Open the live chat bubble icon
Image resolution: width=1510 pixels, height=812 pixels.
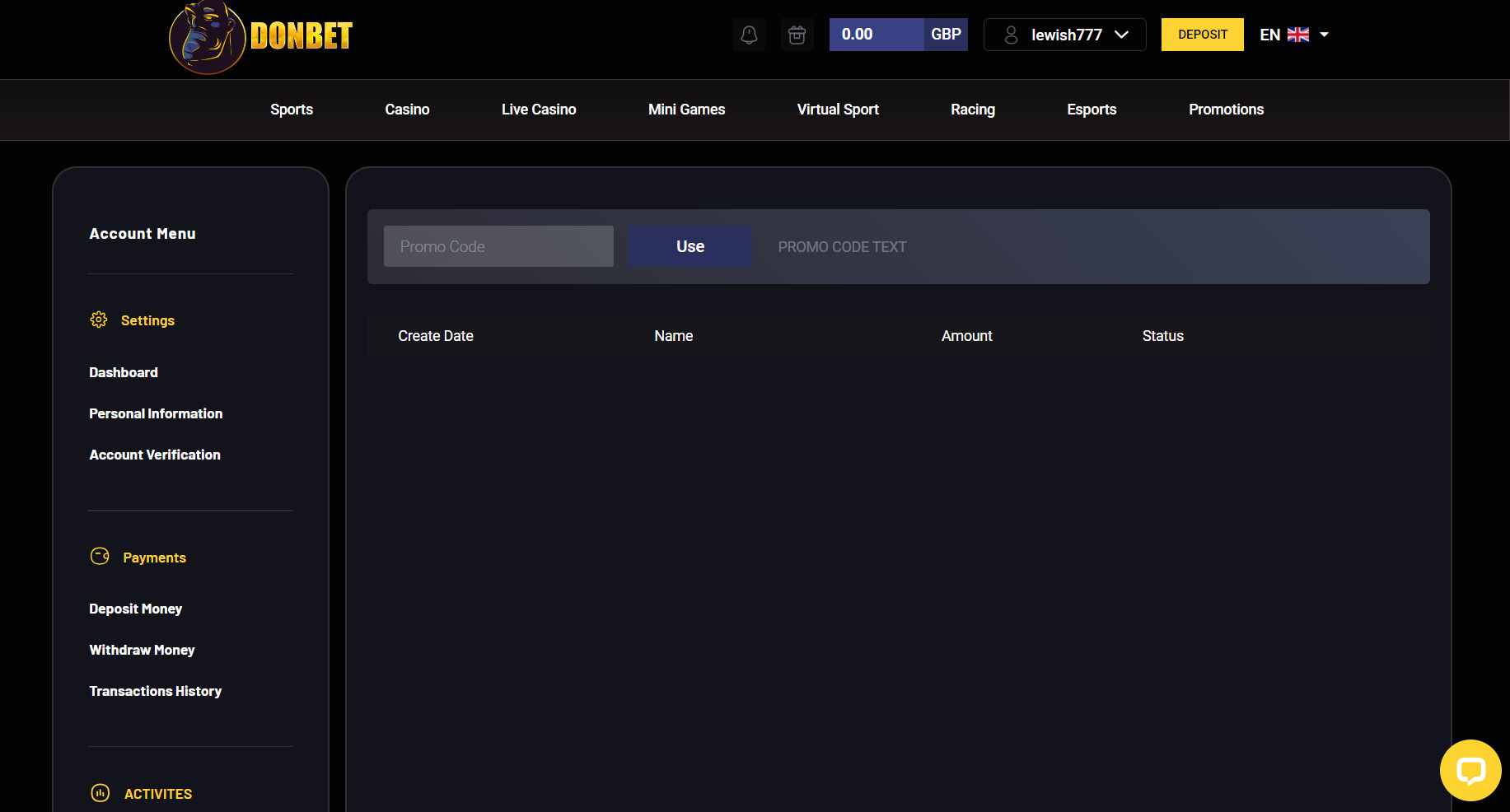point(1470,770)
